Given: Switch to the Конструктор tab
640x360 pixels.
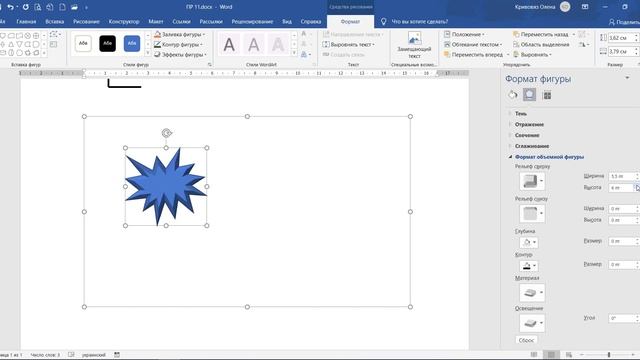Looking at the screenshot, I should click(124, 22).
